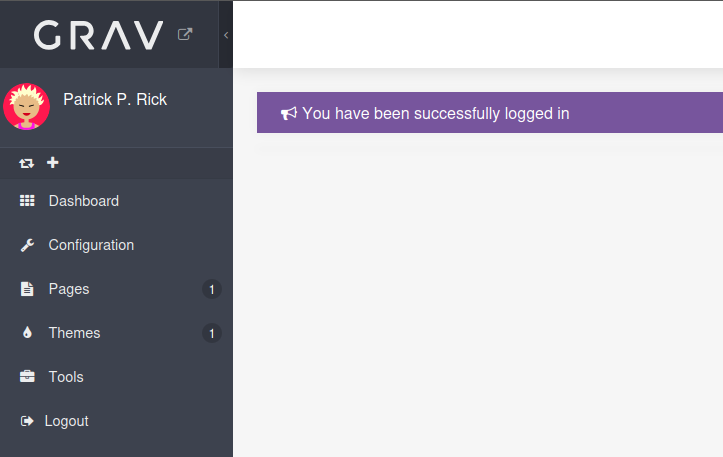
Task: Open the Dashboard menu item
Action: pyautogui.click(x=84, y=201)
